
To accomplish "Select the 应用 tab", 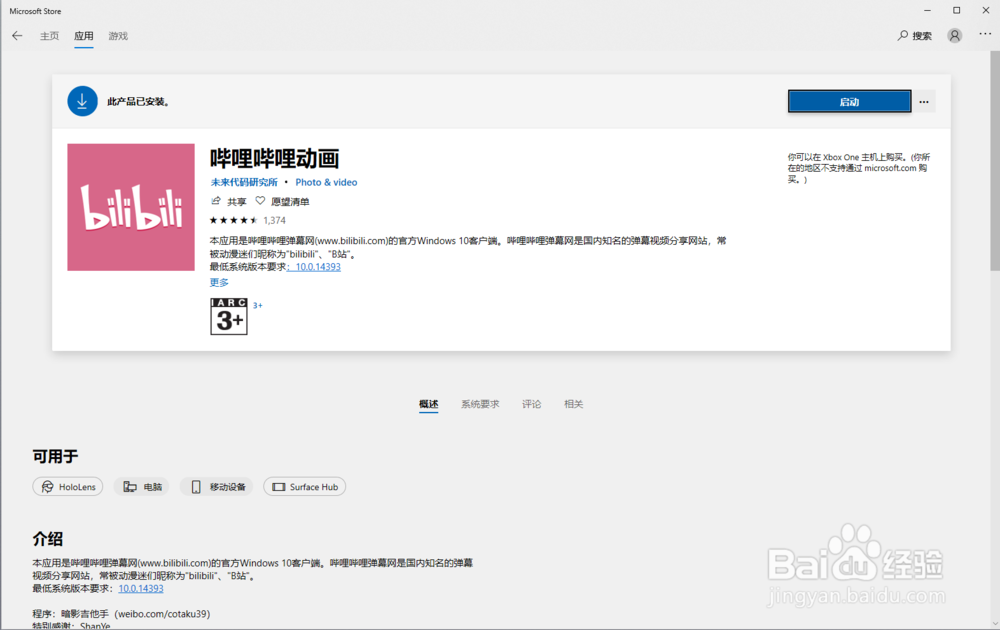I will (84, 36).
